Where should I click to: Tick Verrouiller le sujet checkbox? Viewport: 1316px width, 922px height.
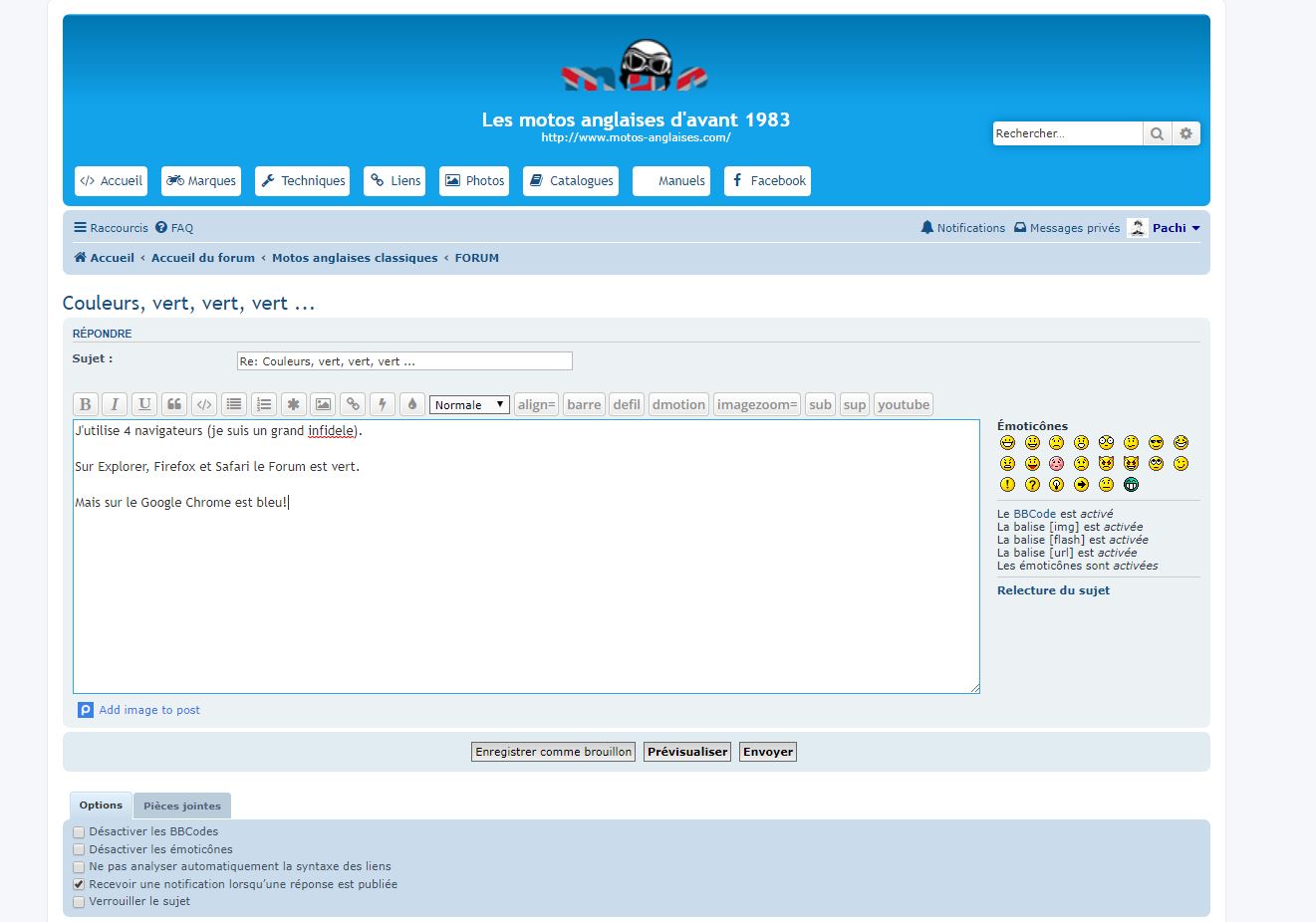(79, 902)
